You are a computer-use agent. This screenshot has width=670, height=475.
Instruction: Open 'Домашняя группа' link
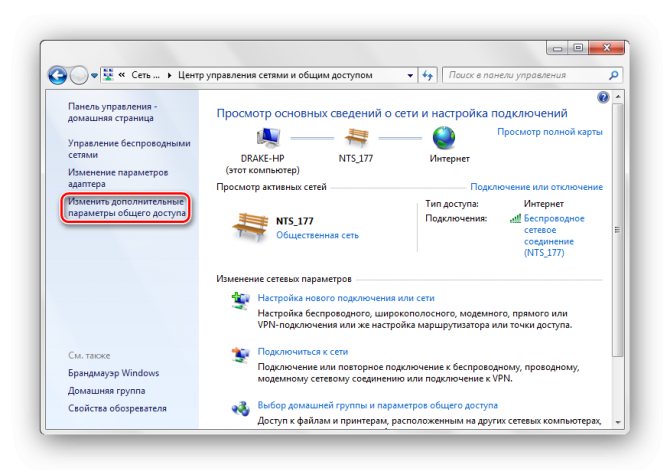106,390
